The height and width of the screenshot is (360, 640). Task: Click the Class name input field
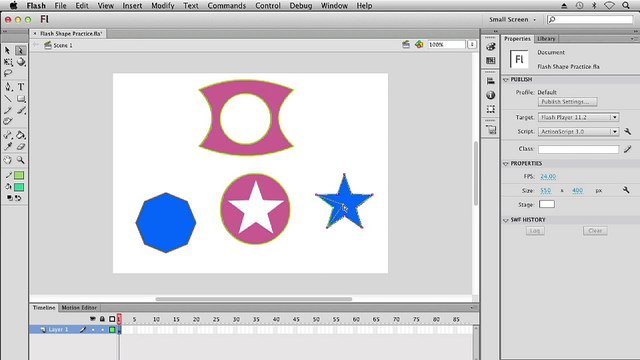pos(578,149)
